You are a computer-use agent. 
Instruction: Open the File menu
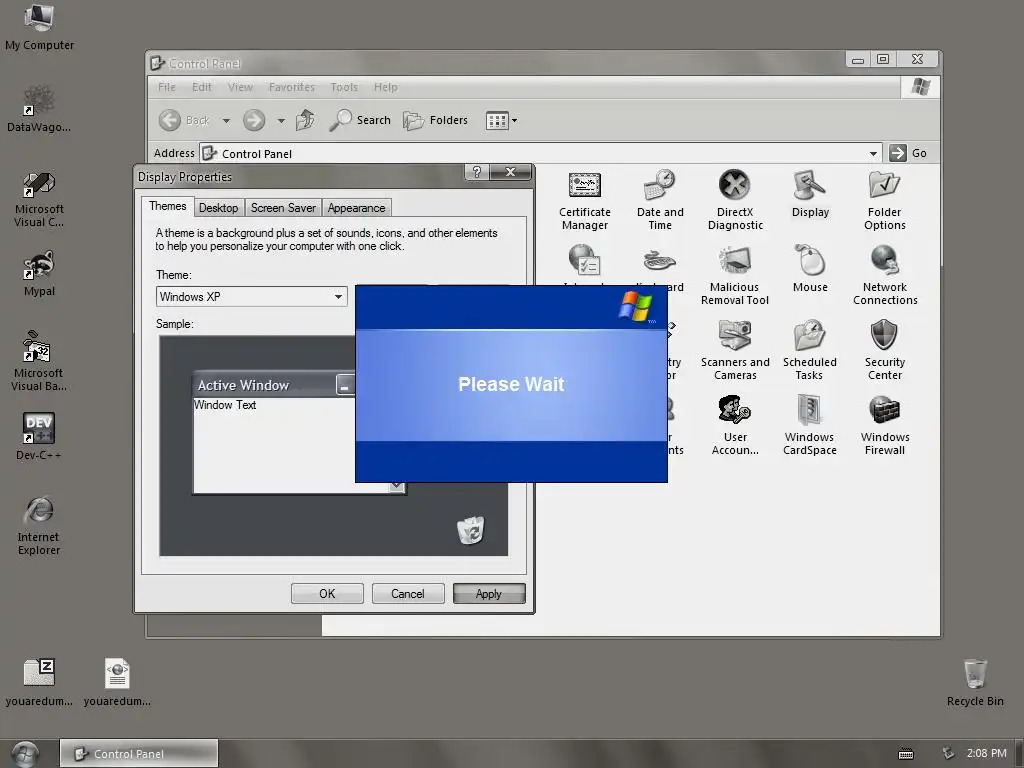click(167, 87)
